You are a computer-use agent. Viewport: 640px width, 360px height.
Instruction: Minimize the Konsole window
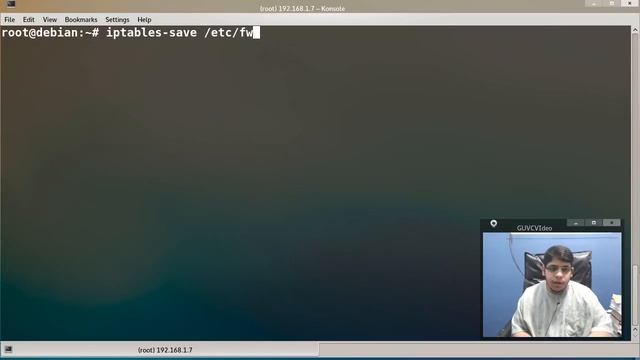(594, 4)
